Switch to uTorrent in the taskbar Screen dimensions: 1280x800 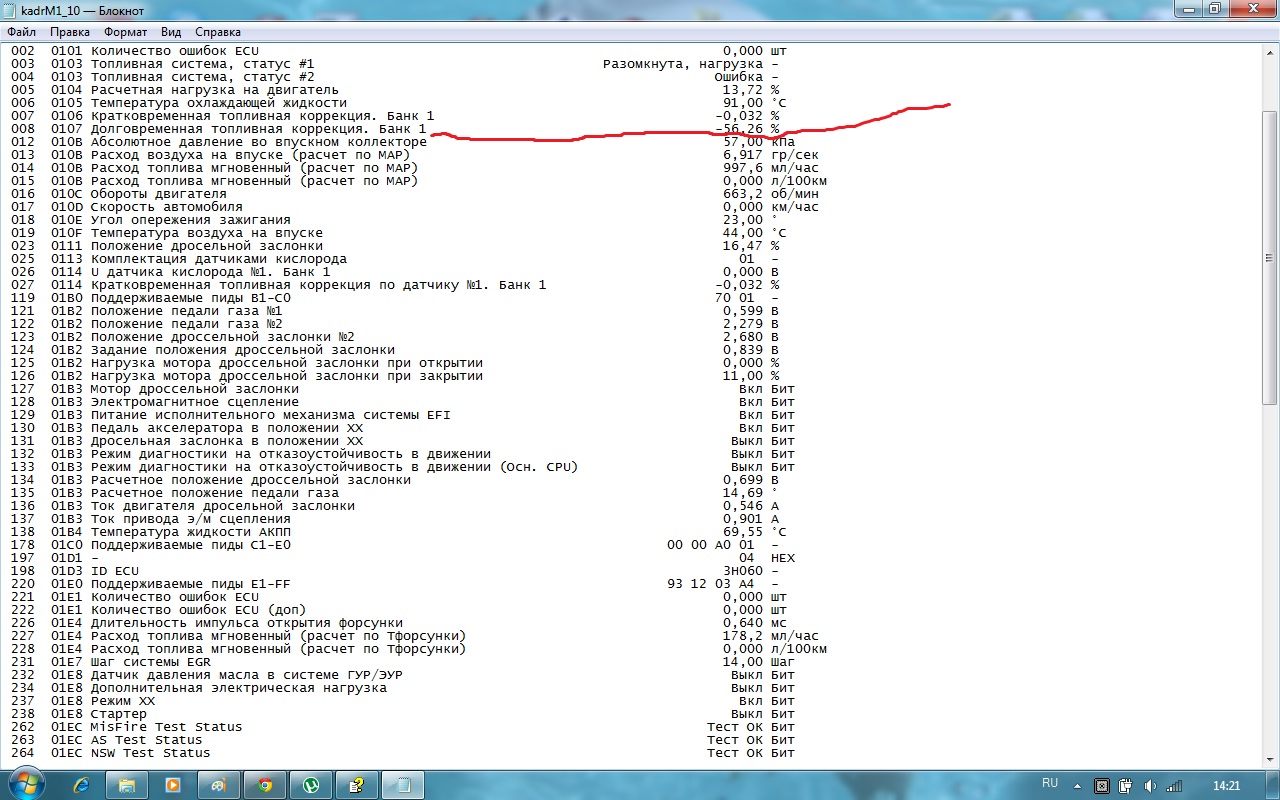coord(311,785)
